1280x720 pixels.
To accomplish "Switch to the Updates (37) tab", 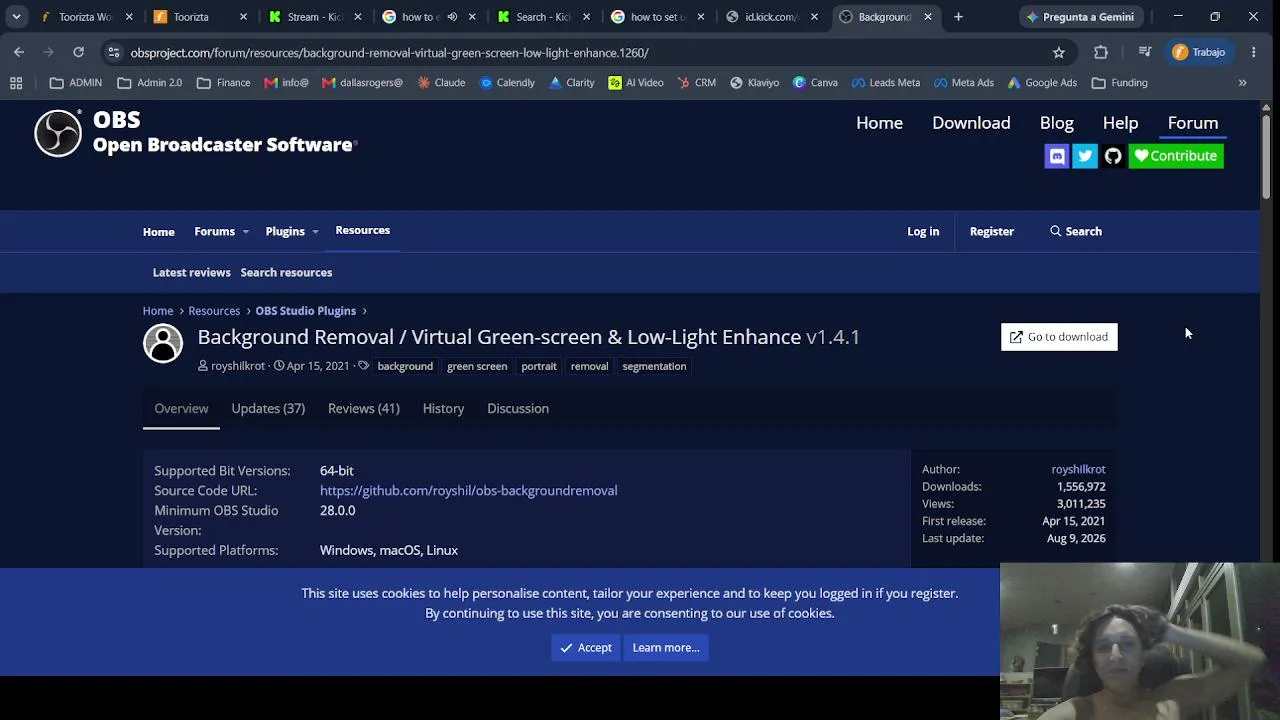I will [x=268, y=408].
